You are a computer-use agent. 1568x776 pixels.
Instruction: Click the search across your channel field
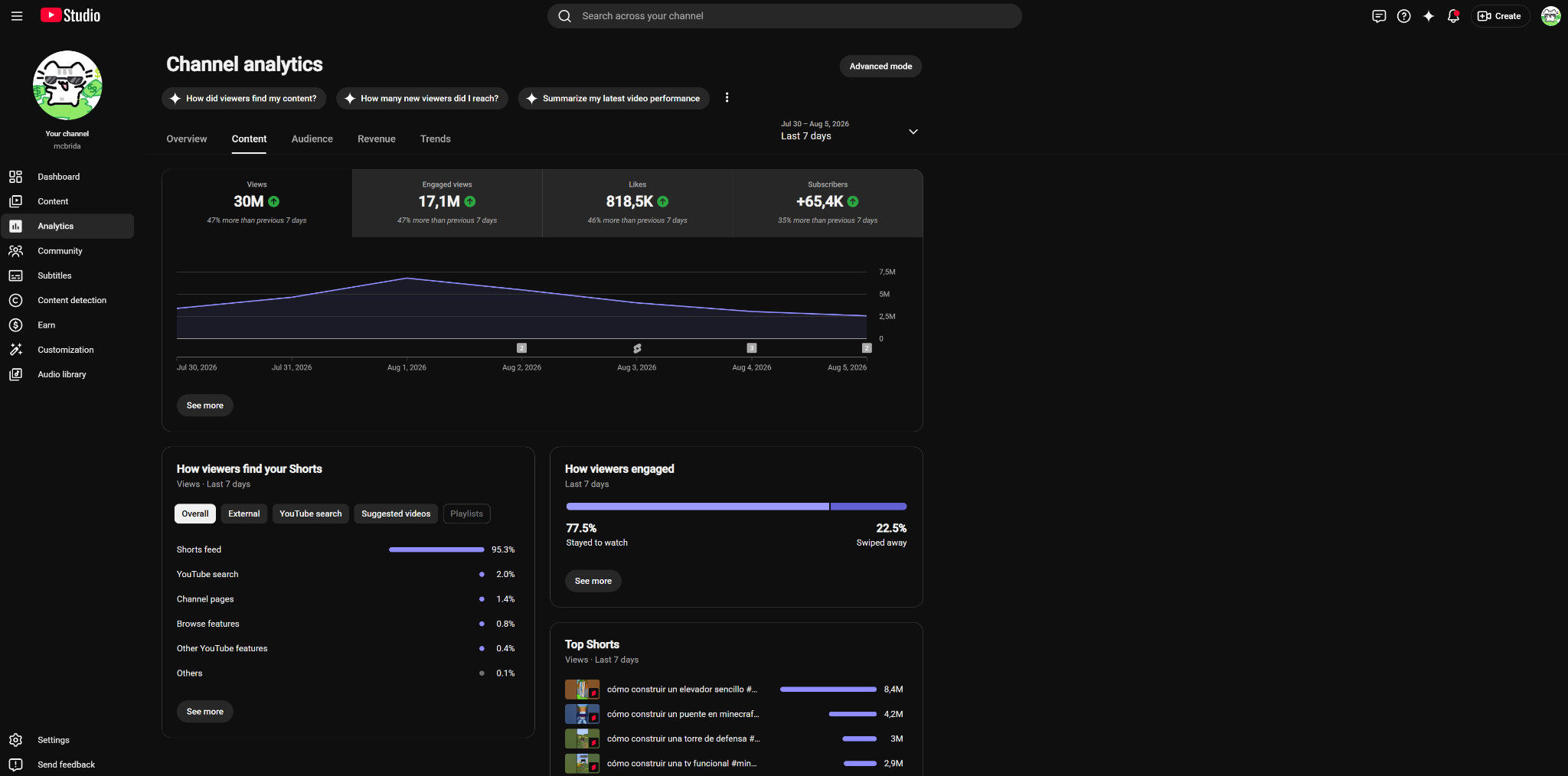[x=785, y=16]
